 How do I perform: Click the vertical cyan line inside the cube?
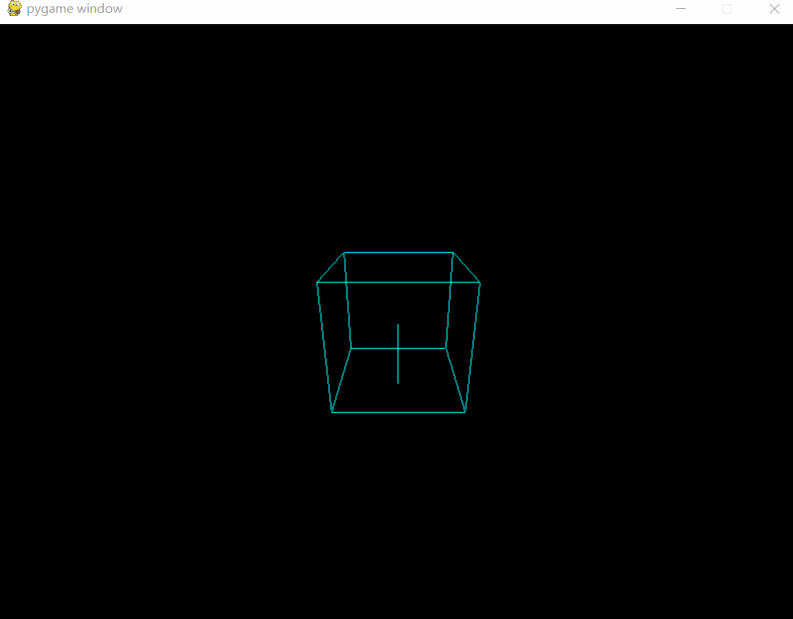tap(398, 353)
